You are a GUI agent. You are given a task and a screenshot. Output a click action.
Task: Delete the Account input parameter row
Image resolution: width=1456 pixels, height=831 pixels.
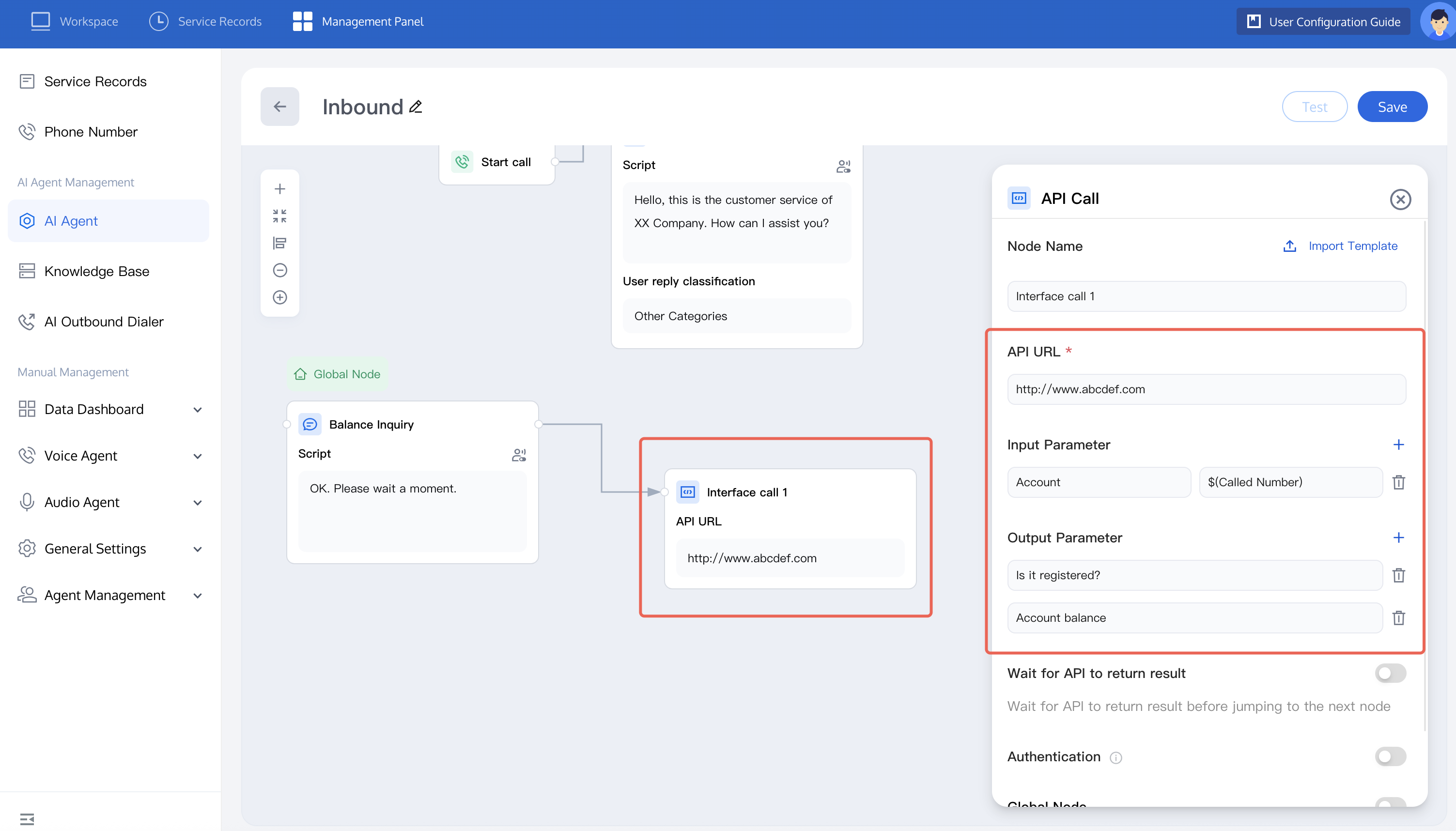point(1398,482)
